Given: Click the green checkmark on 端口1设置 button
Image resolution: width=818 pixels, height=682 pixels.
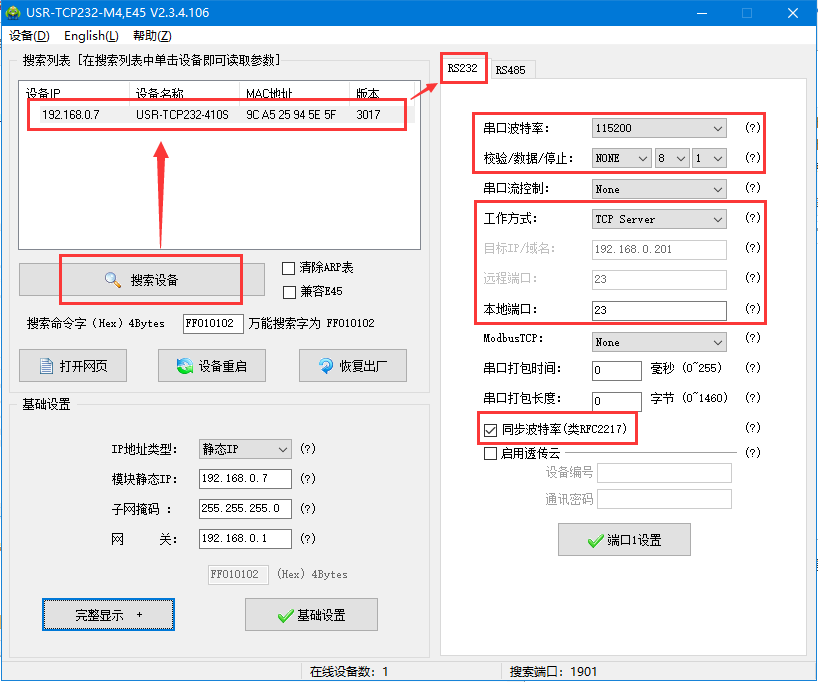Looking at the screenshot, I should tap(595, 540).
